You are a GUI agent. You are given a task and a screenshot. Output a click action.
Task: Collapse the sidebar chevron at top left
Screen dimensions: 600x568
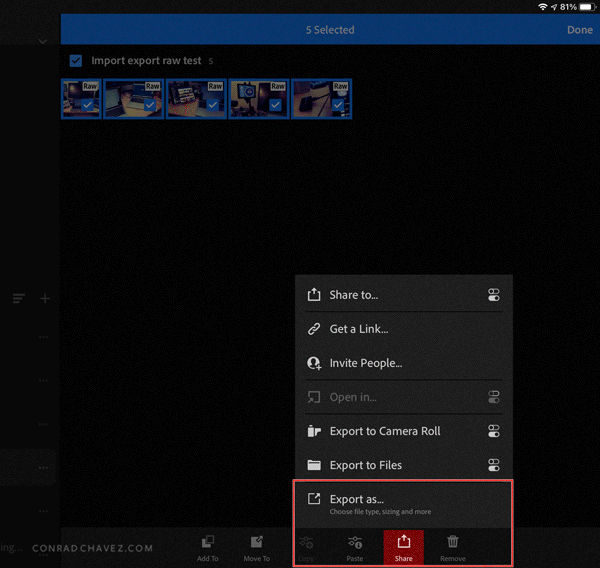click(x=43, y=41)
